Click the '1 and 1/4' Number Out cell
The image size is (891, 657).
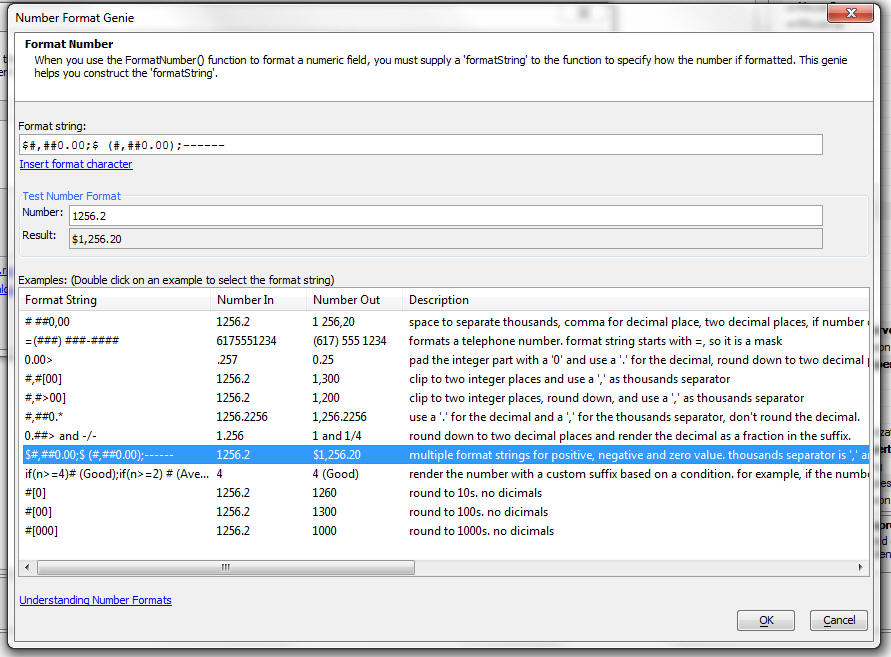[x=336, y=436]
